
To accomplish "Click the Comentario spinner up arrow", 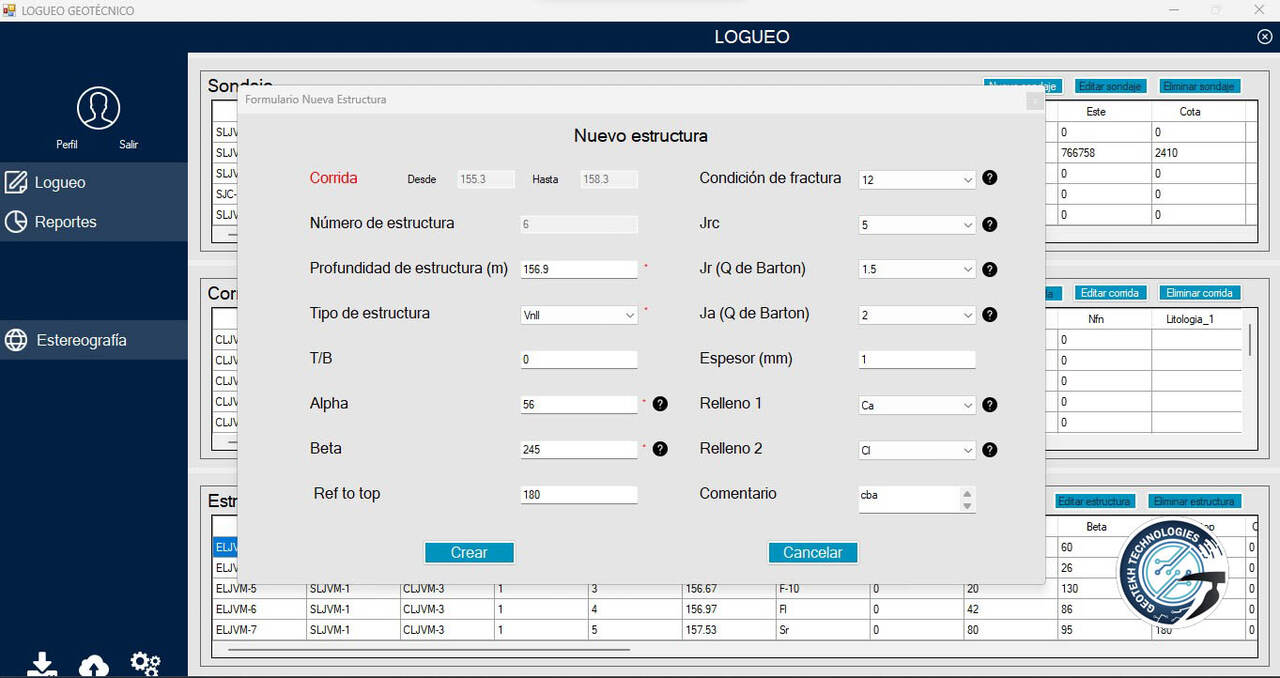I will pyautogui.click(x=966, y=493).
